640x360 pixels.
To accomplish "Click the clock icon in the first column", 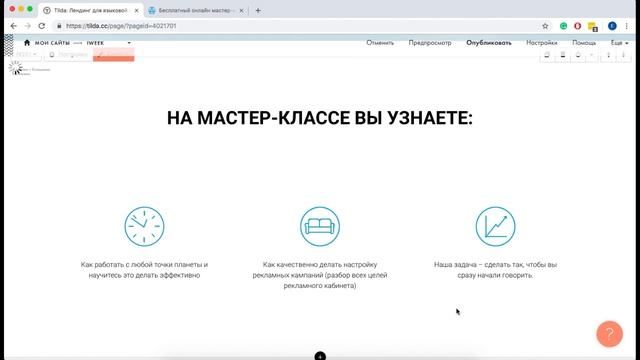I will [x=144, y=227].
